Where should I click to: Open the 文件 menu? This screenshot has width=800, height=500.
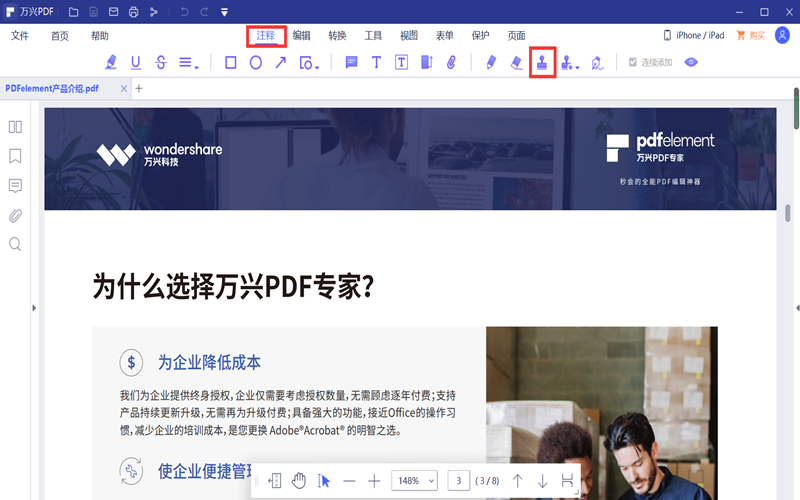pyautogui.click(x=20, y=36)
